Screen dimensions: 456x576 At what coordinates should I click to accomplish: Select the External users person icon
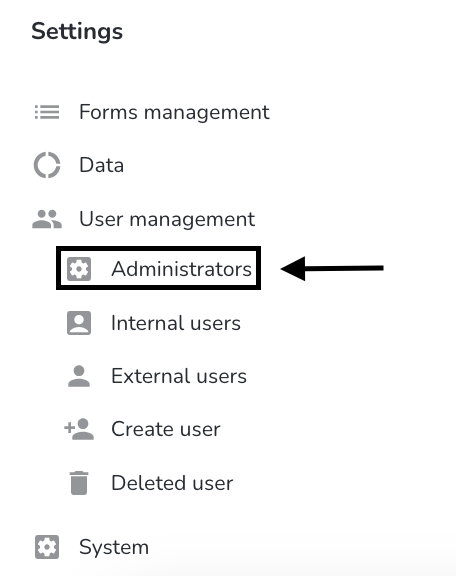click(x=79, y=376)
